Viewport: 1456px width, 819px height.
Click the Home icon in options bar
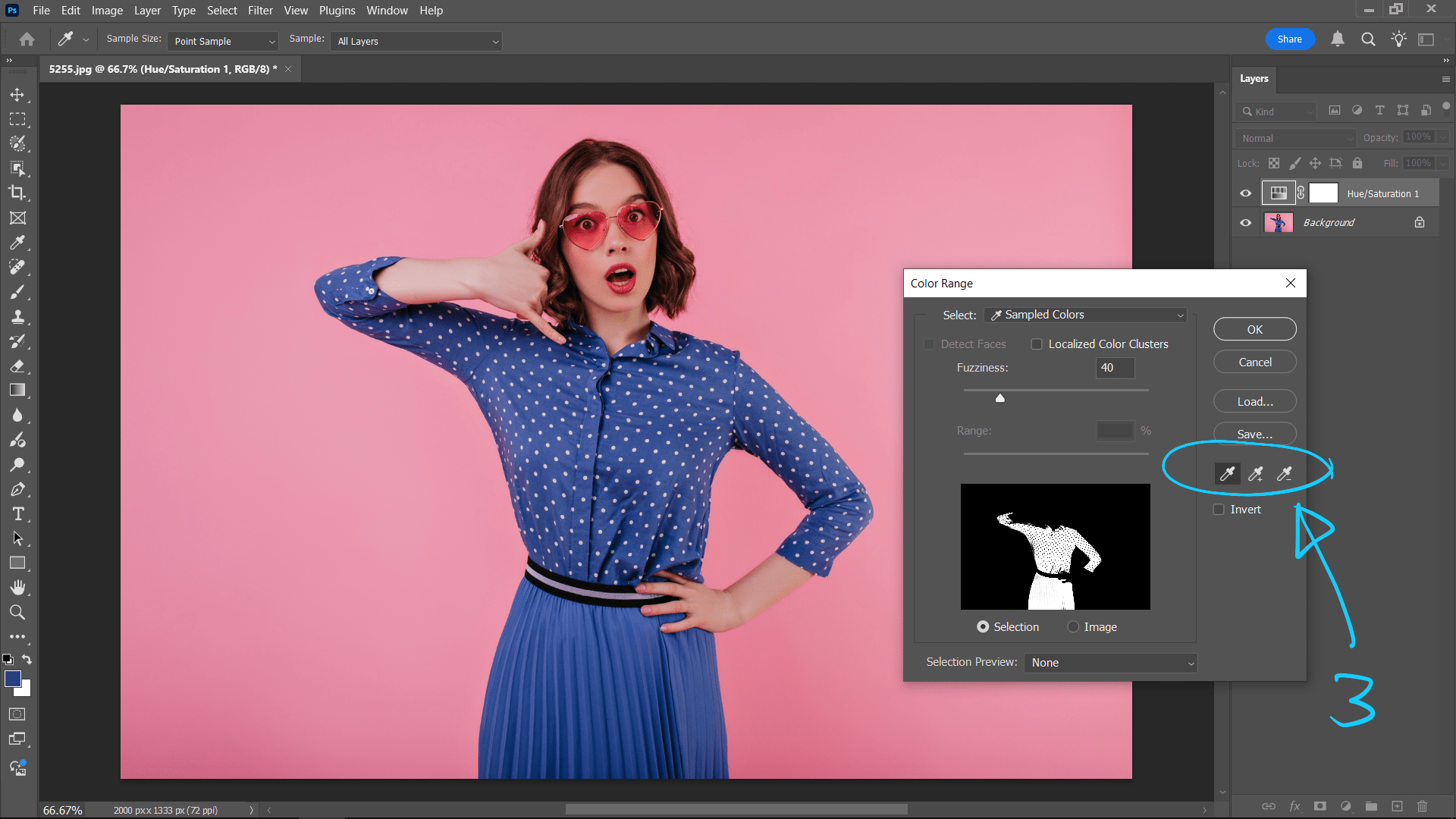coord(27,39)
